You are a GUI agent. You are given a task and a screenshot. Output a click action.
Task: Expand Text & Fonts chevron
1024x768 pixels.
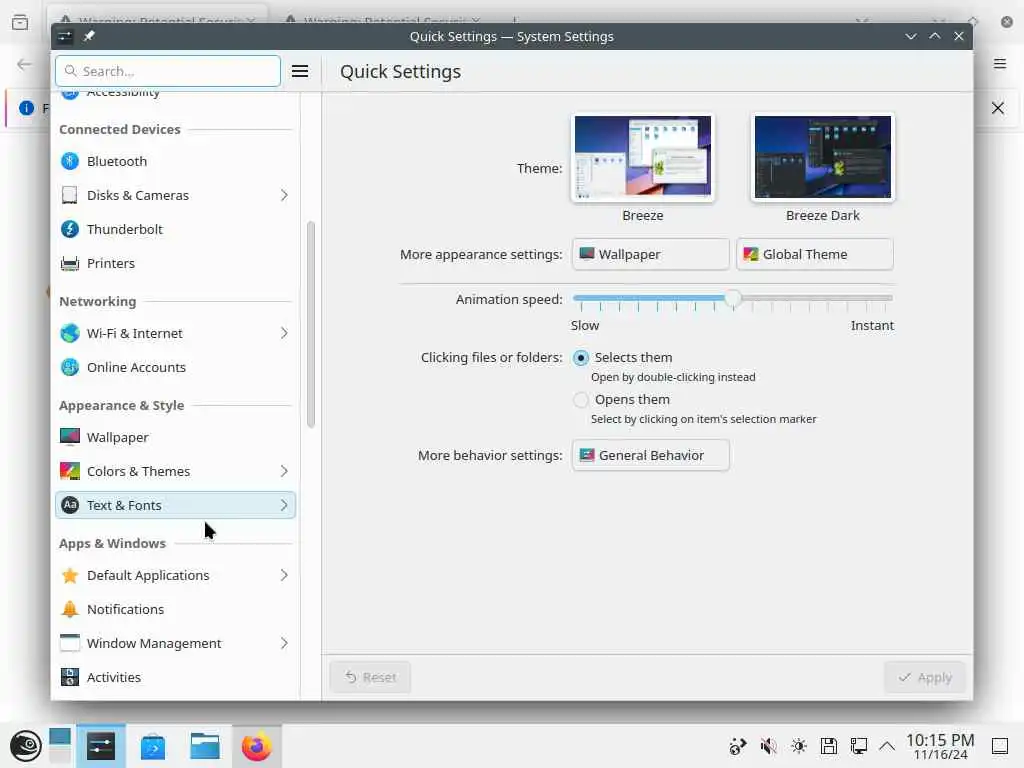coord(284,505)
